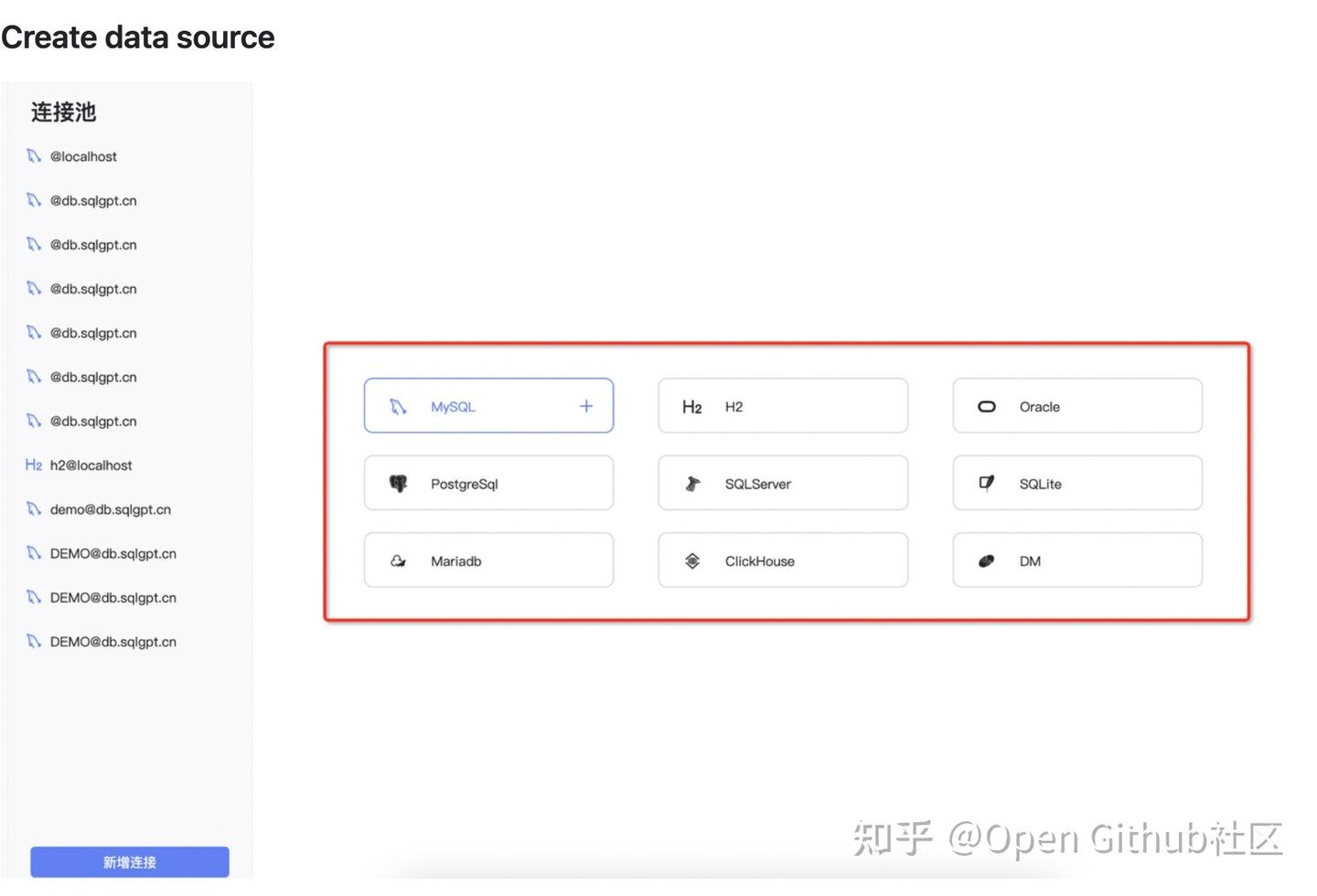Click the PostgreSql elephant icon
1317x896 pixels.
click(x=399, y=483)
